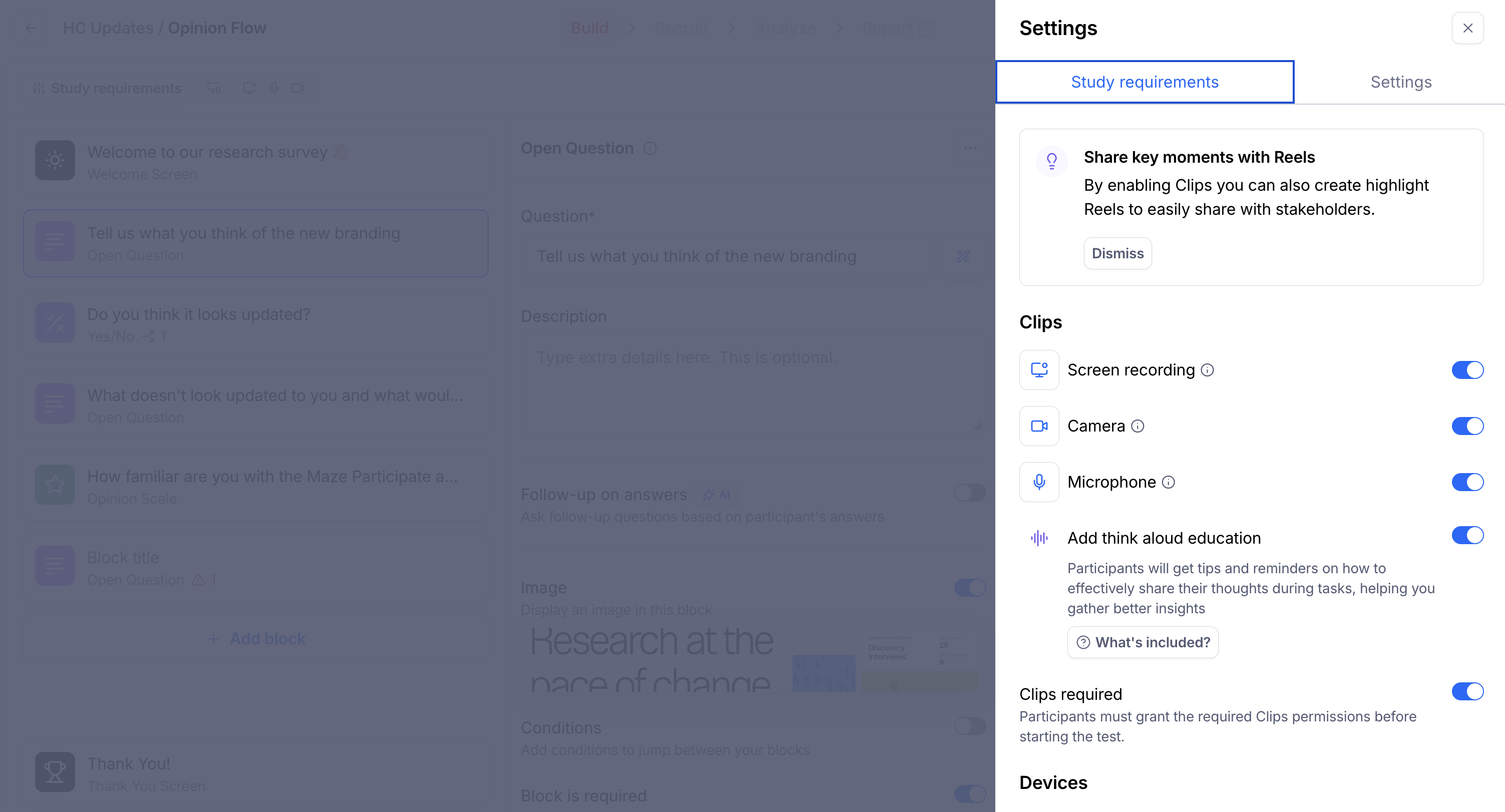Toggle the Image switch
This screenshot has height=812, width=1505.
970,588
